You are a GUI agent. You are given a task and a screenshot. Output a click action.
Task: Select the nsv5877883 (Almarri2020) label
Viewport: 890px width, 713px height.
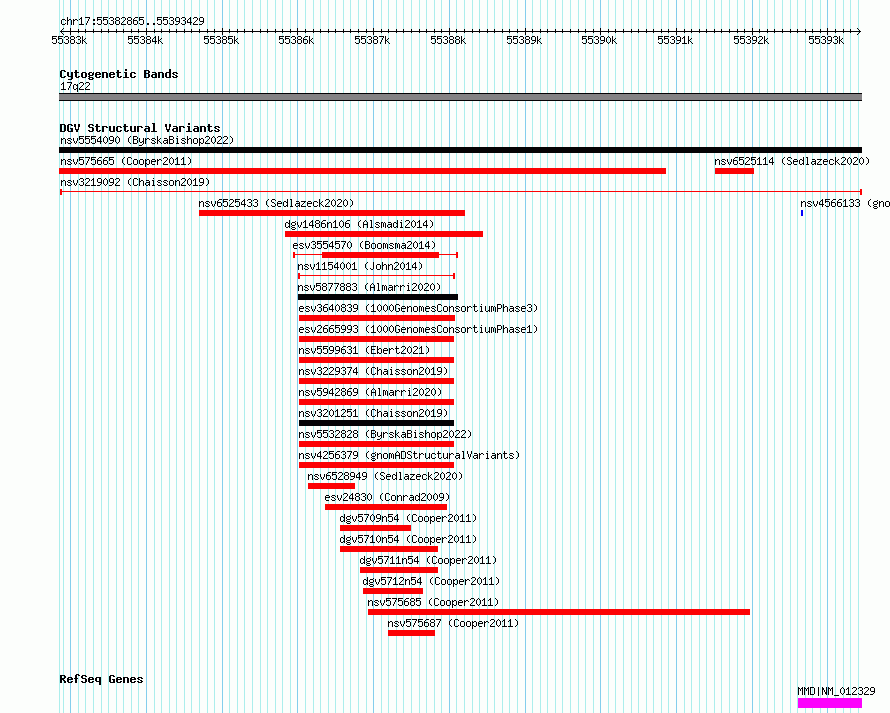[370, 287]
